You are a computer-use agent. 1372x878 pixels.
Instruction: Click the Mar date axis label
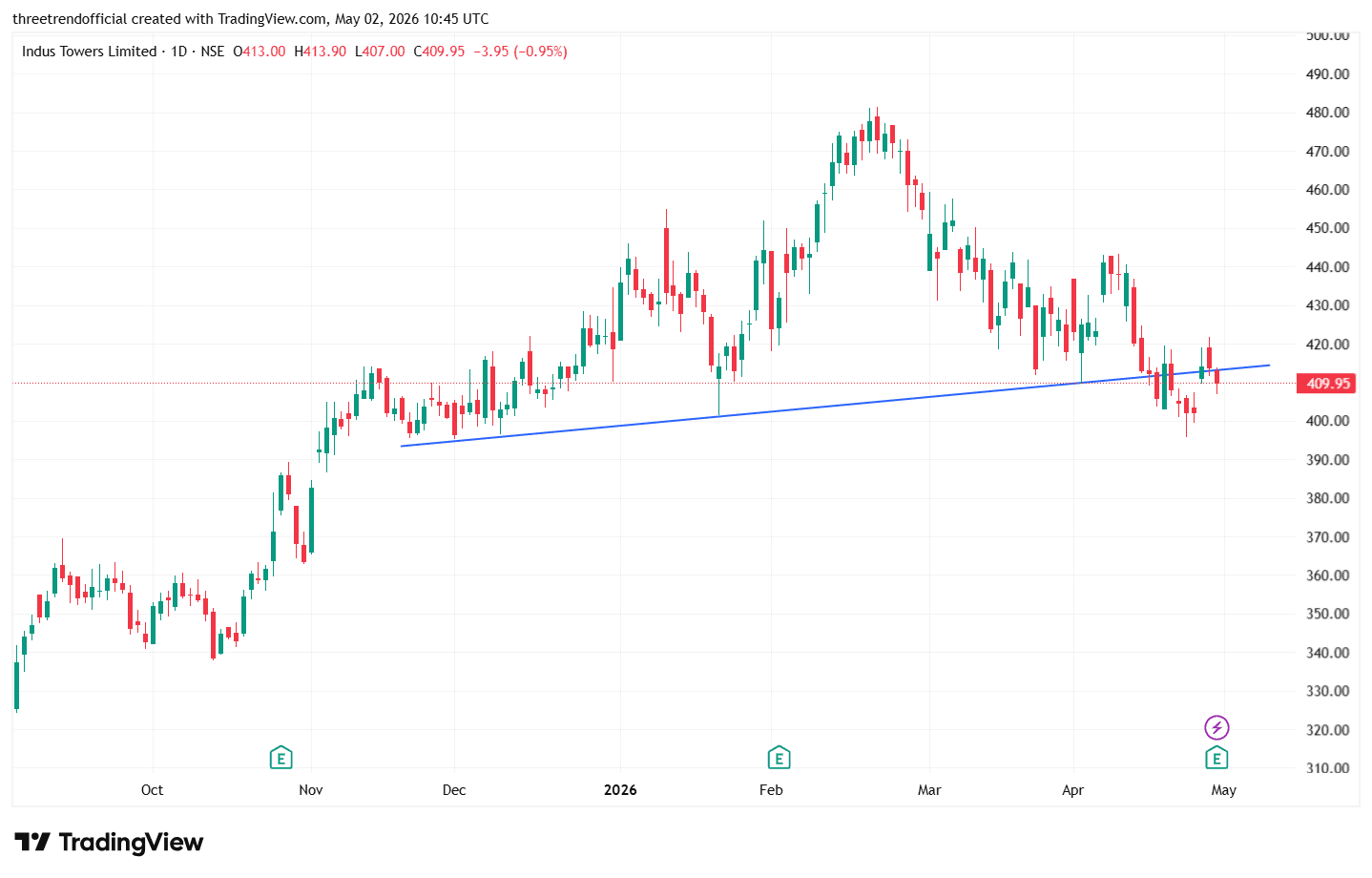[x=929, y=790]
